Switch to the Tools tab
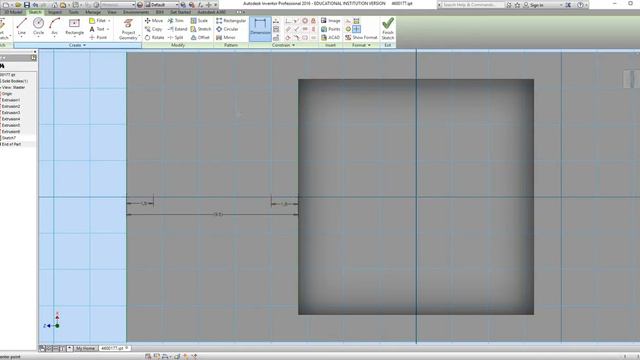Screen dimensions: 640x360 74,12
